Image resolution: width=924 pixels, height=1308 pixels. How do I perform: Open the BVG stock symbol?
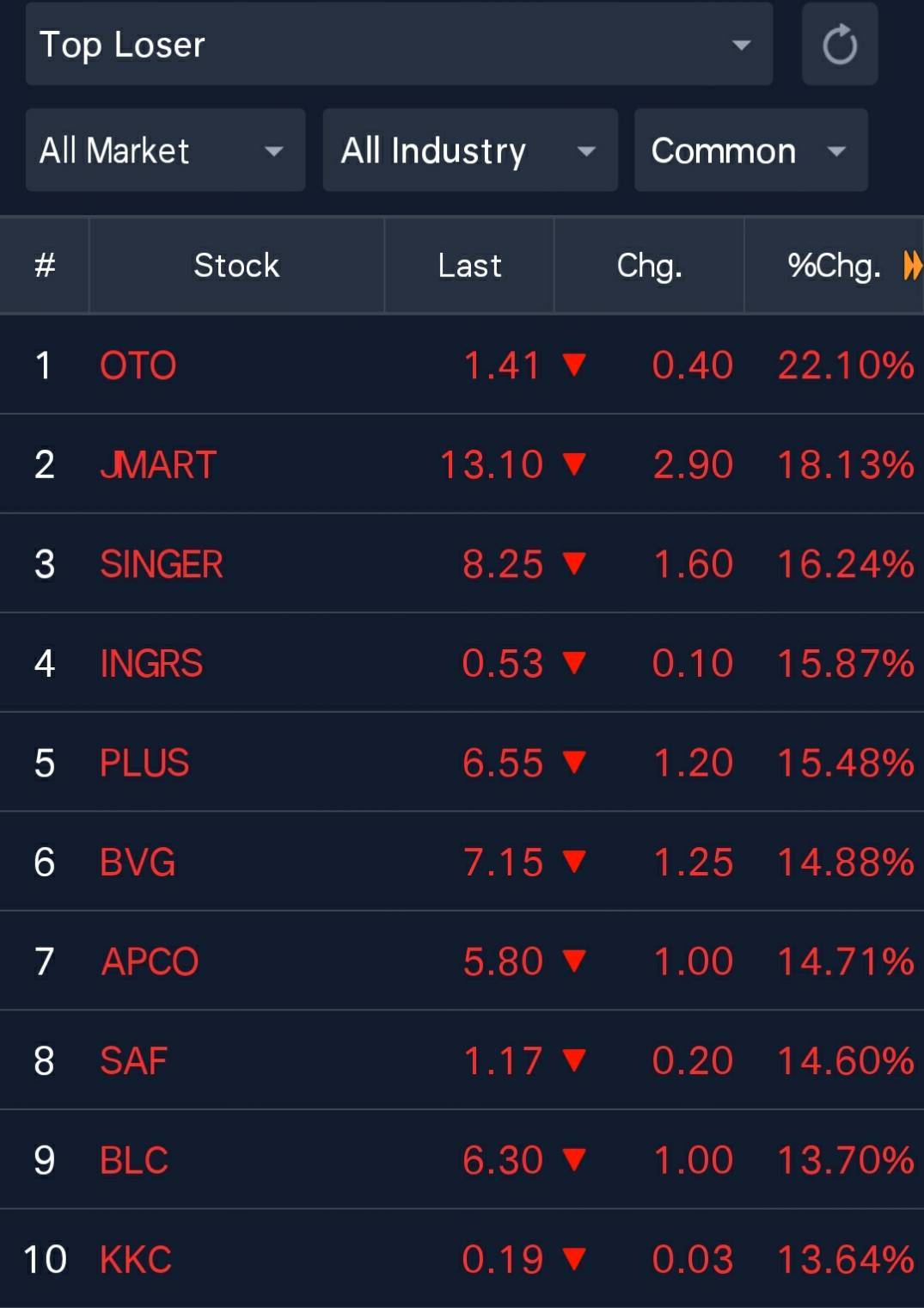(x=138, y=862)
